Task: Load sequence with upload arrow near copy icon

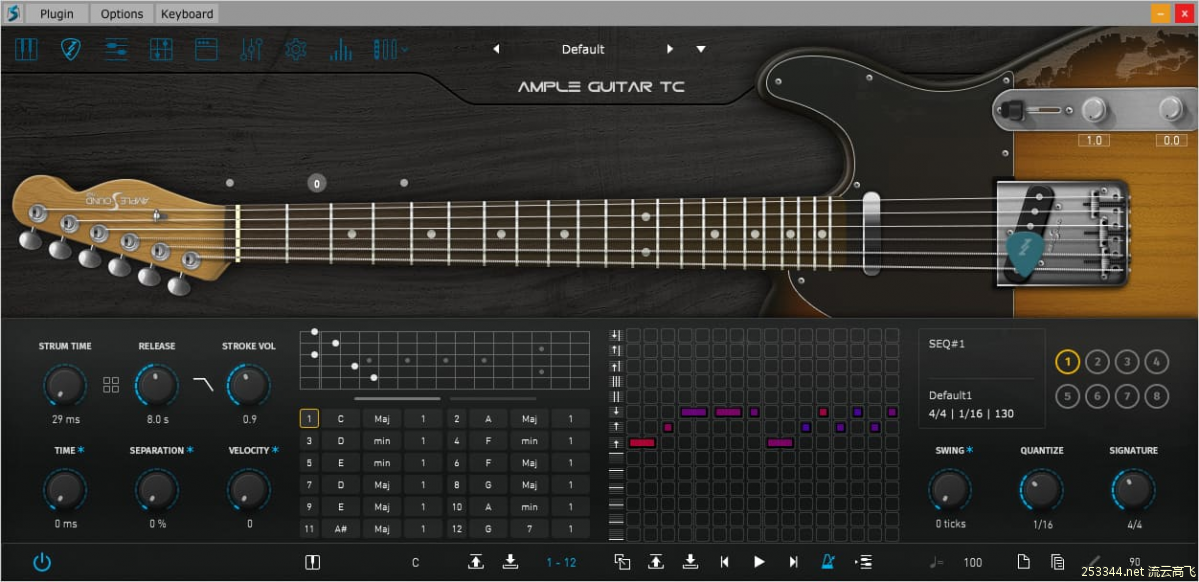Action: click(x=656, y=562)
